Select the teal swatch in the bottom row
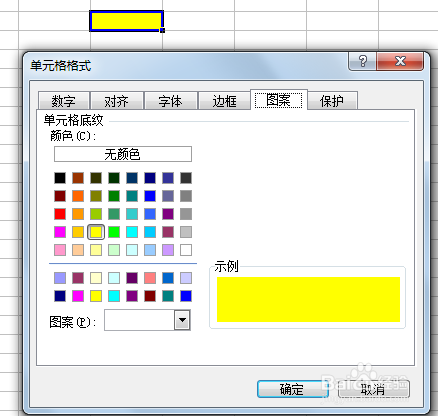 click(168, 296)
